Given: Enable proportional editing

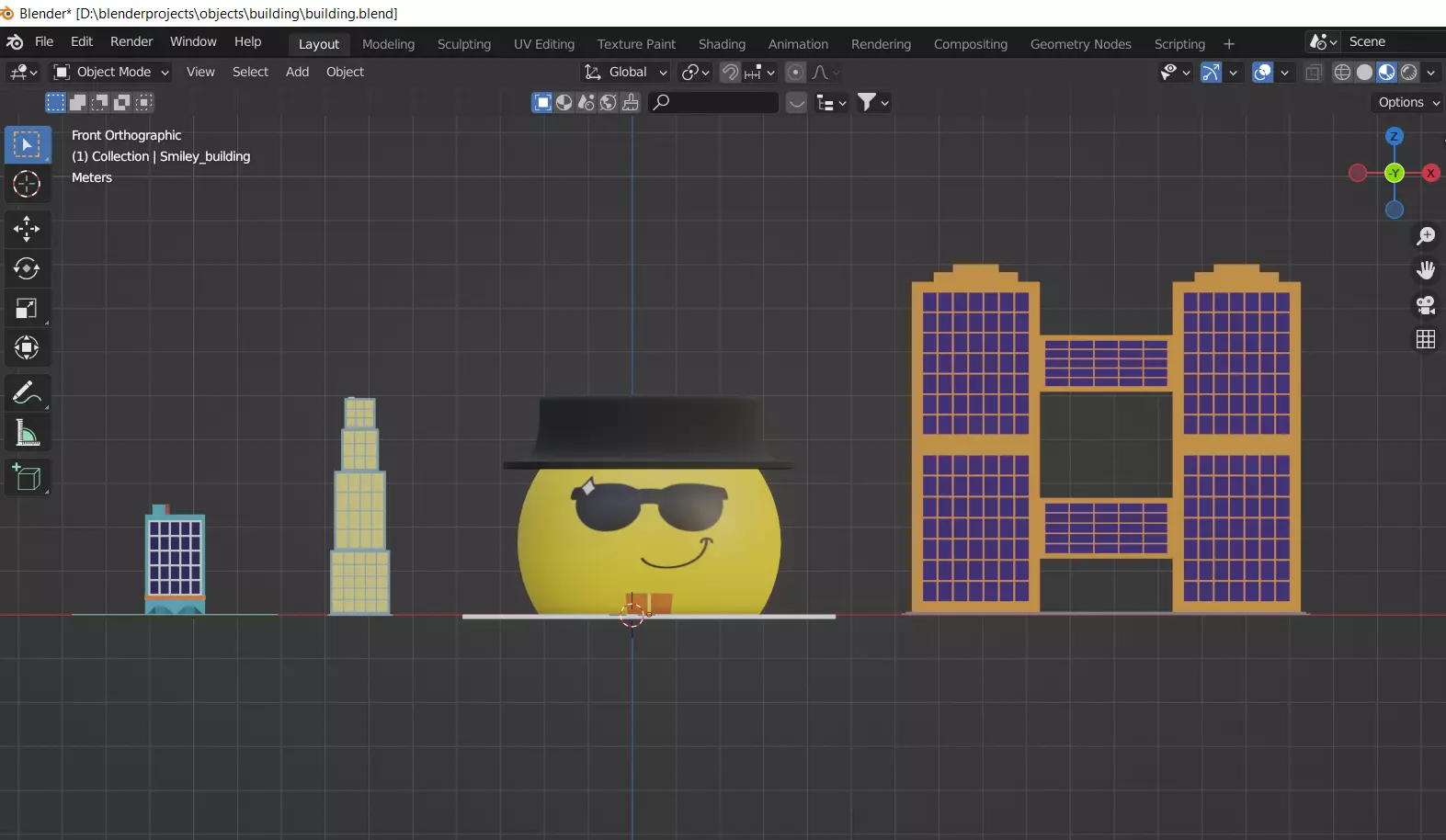Looking at the screenshot, I should click(x=796, y=73).
